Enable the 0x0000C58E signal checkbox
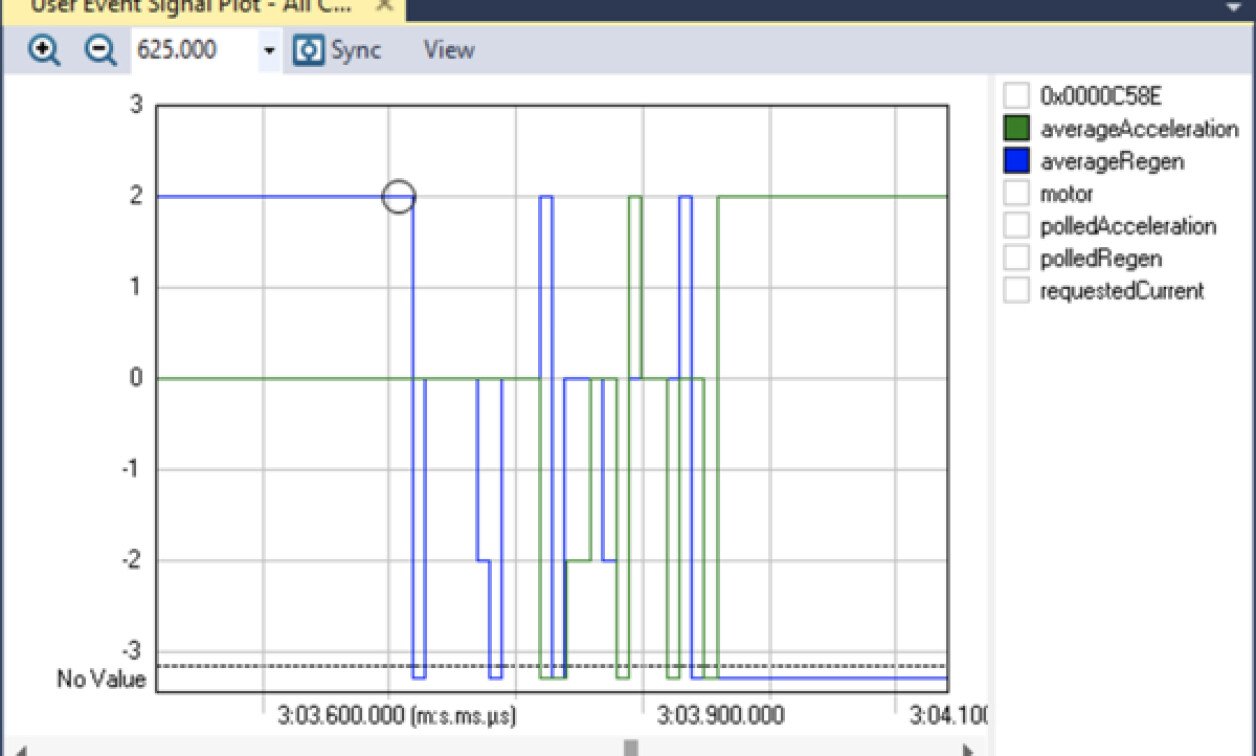 coord(1014,95)
